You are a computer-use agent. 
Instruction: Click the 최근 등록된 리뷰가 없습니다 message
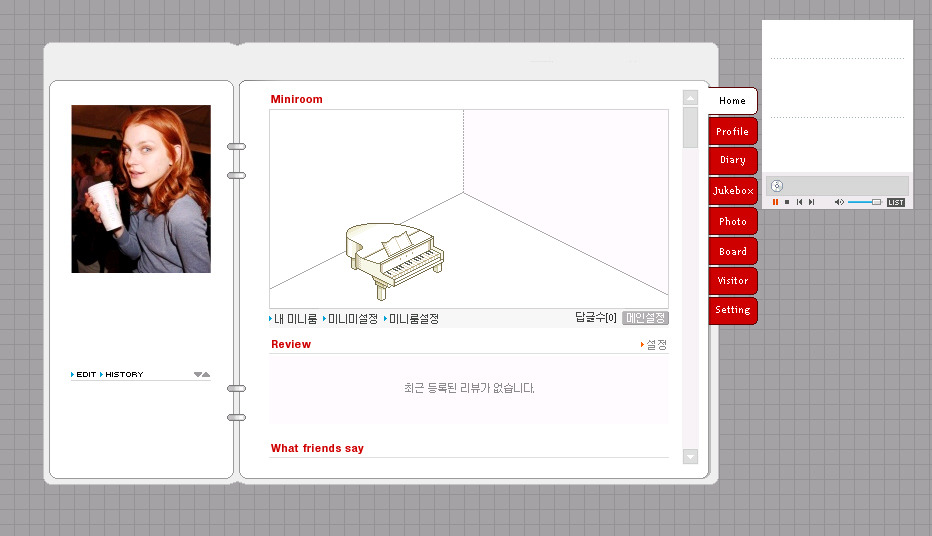point(469,388)
